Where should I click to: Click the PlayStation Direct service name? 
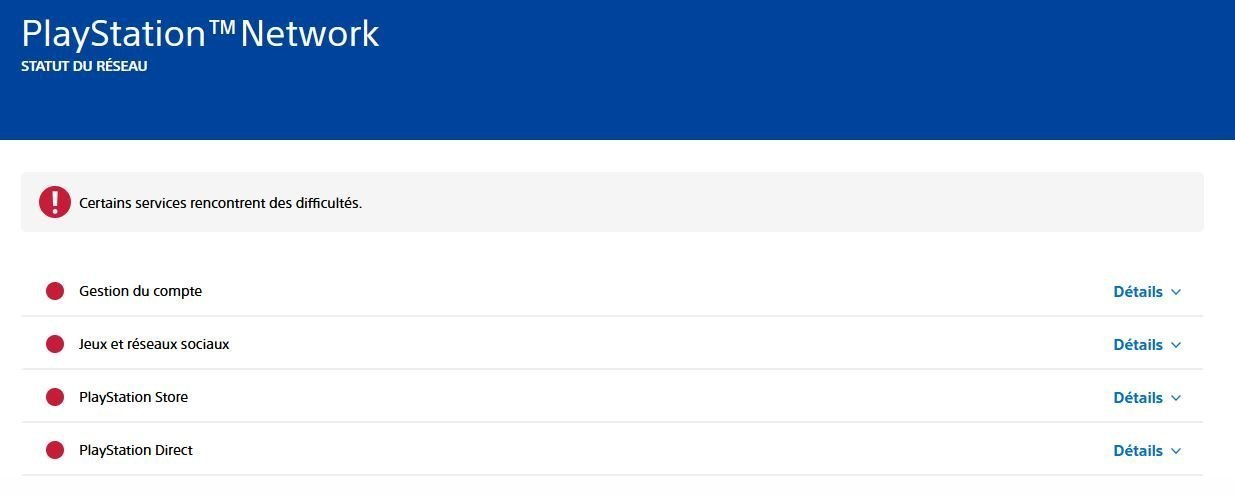point(136,450)
